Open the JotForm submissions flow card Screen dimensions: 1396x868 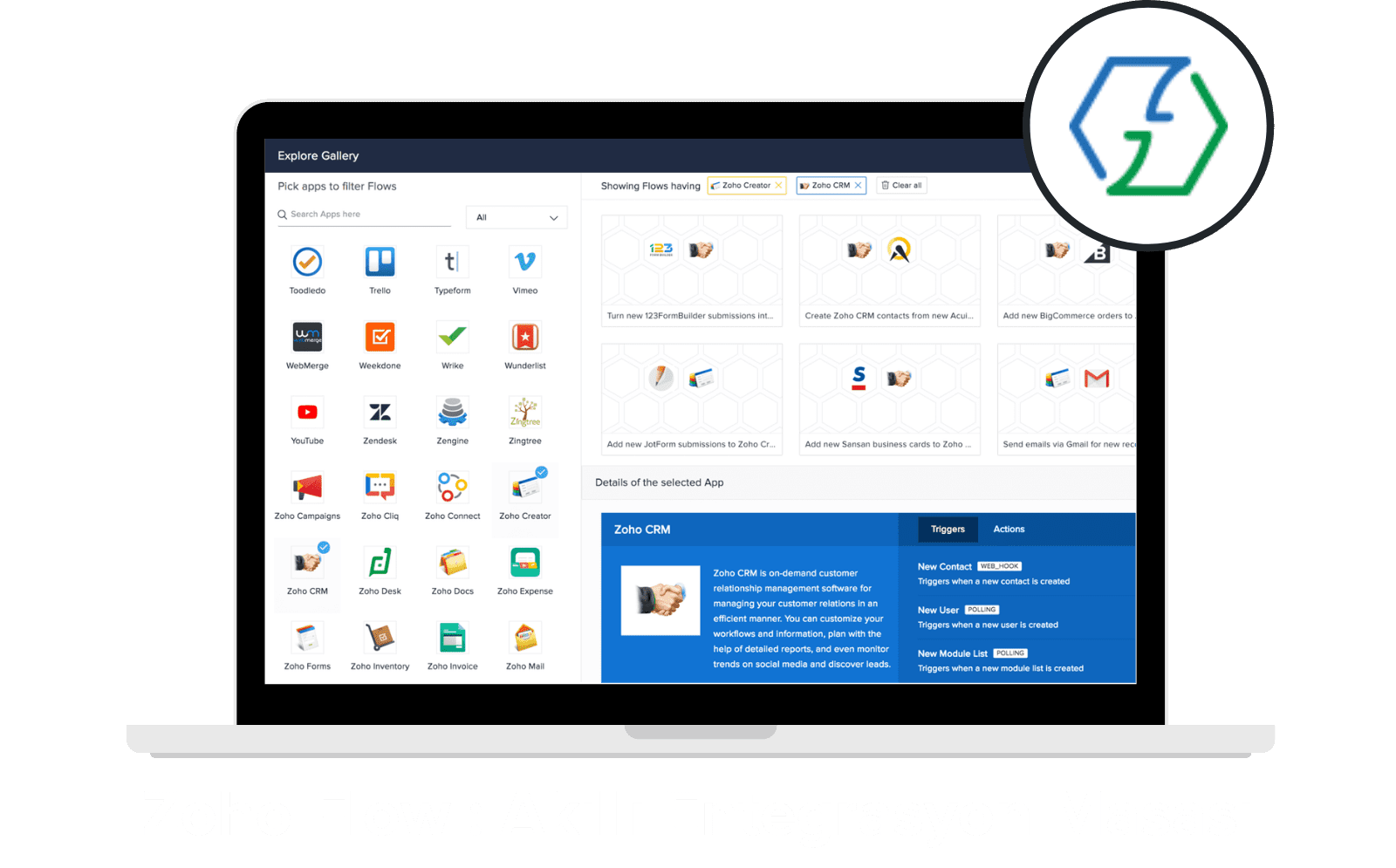pyautogui.click(x=692, y=399)
